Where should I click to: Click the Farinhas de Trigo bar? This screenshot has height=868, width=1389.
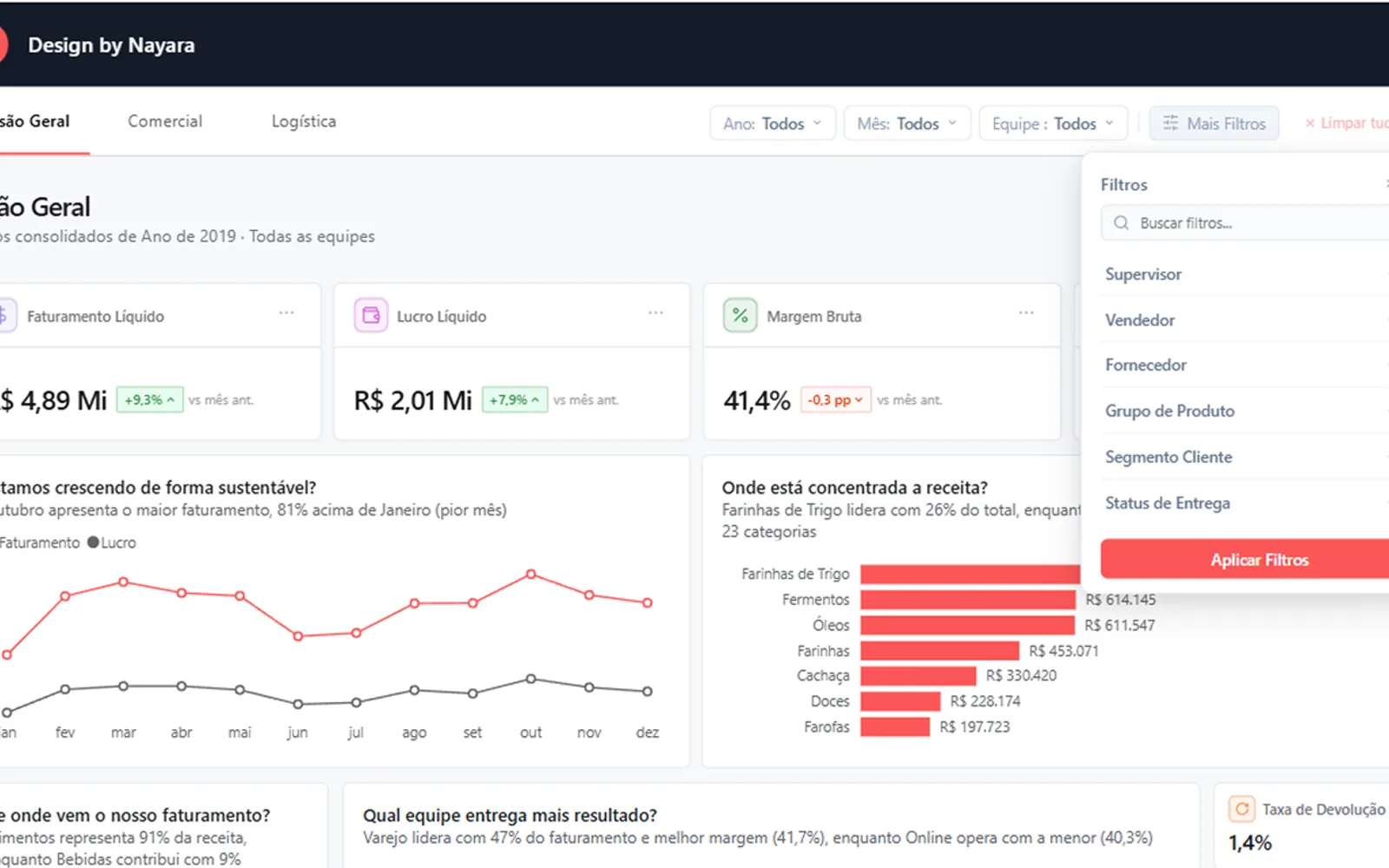click(971, 574)
